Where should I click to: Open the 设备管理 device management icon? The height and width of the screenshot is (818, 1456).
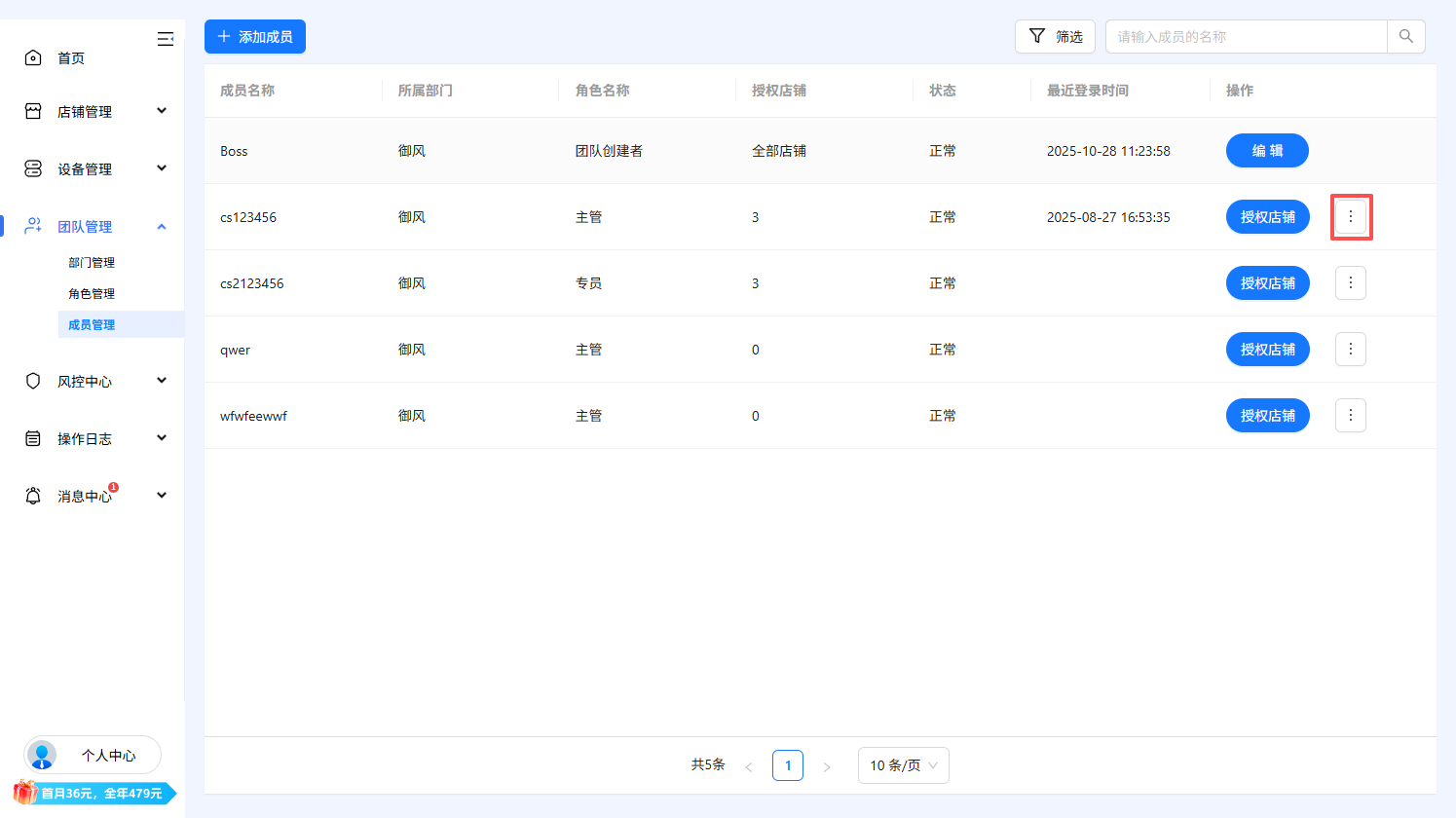(32, 167)
